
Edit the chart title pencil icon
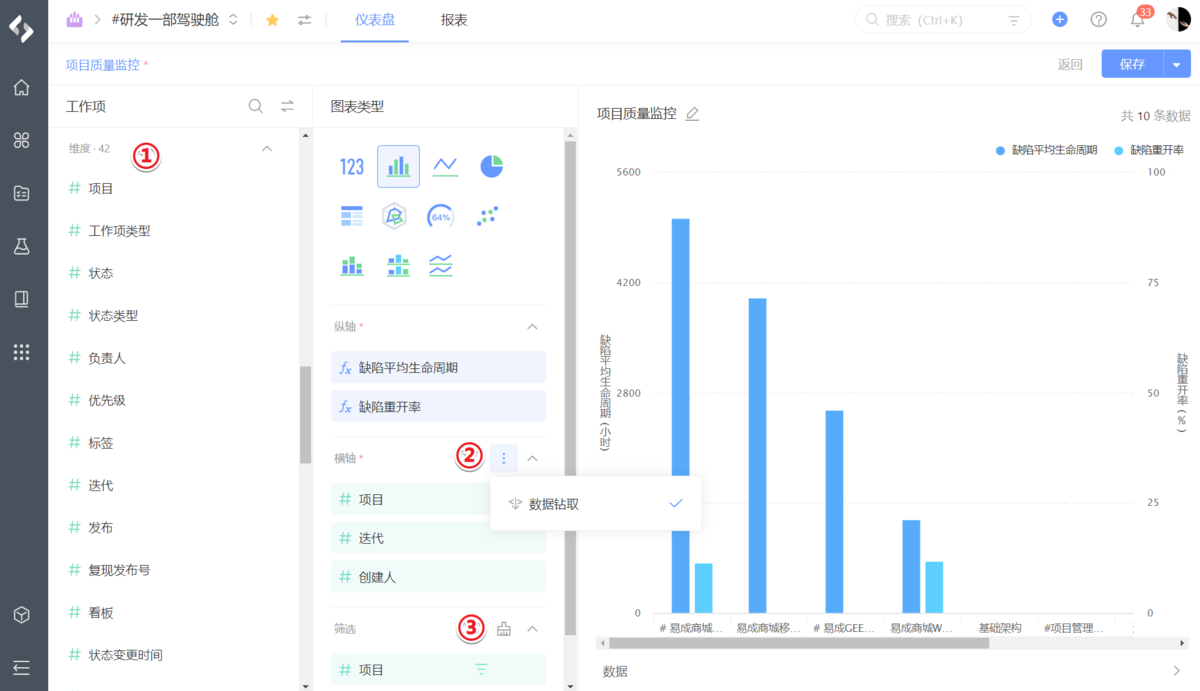[692, 114]
